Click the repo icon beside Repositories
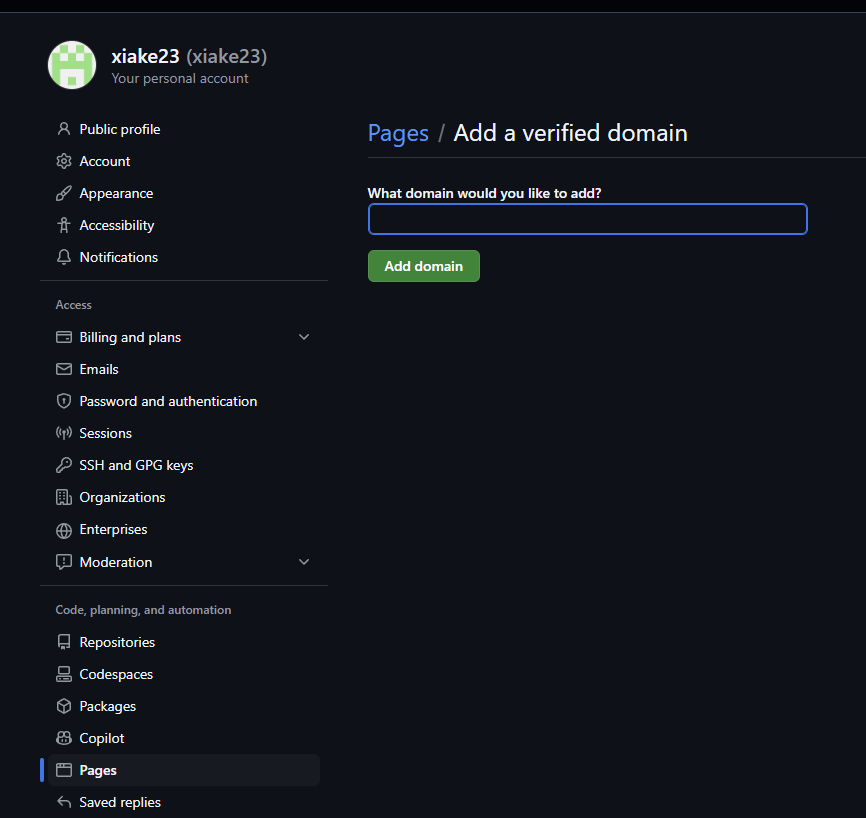The image size is (866, 818). pos(64,642)
